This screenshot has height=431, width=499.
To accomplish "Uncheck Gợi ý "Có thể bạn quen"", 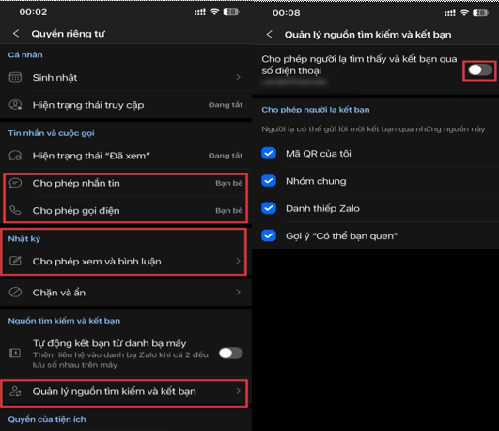I will [x=268, y=236].
